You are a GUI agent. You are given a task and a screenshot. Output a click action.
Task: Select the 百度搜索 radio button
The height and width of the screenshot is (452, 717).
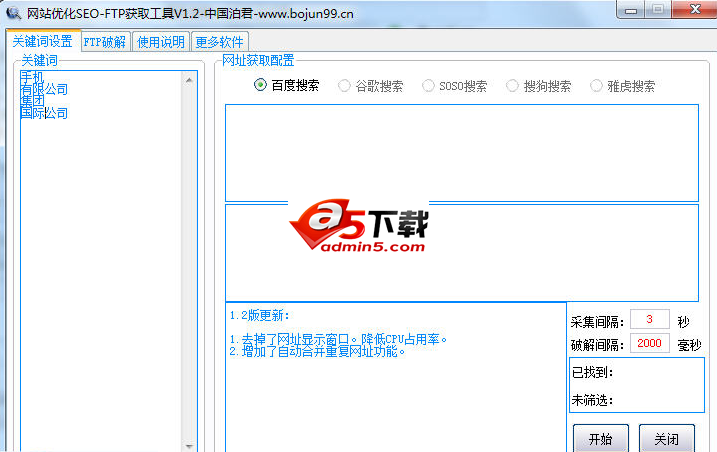tap(286, 85)
